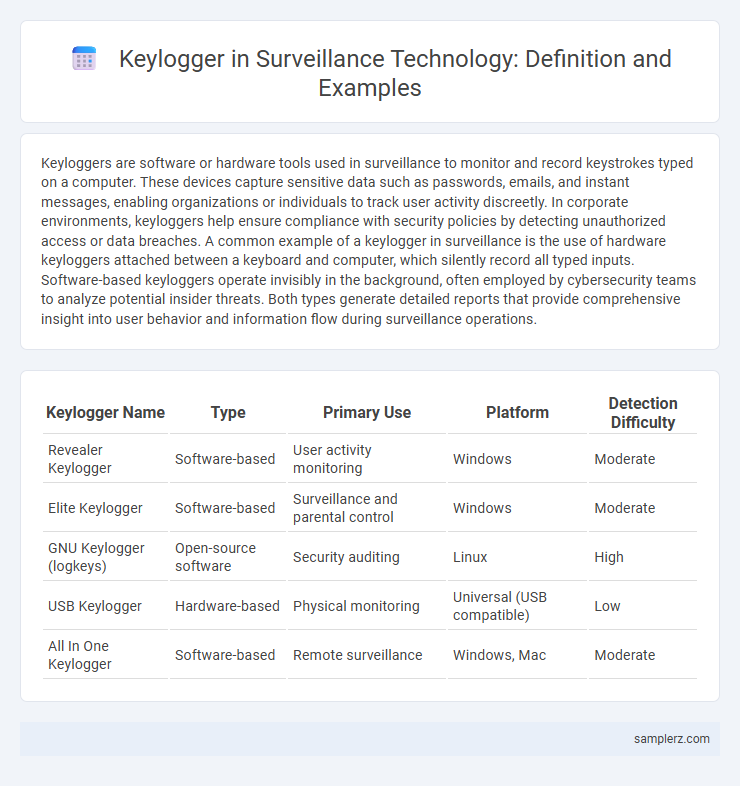Select 'Software-based' in the Elite Keylogger row
This screenshot has height=786, width=740.
tap(228, 508)
